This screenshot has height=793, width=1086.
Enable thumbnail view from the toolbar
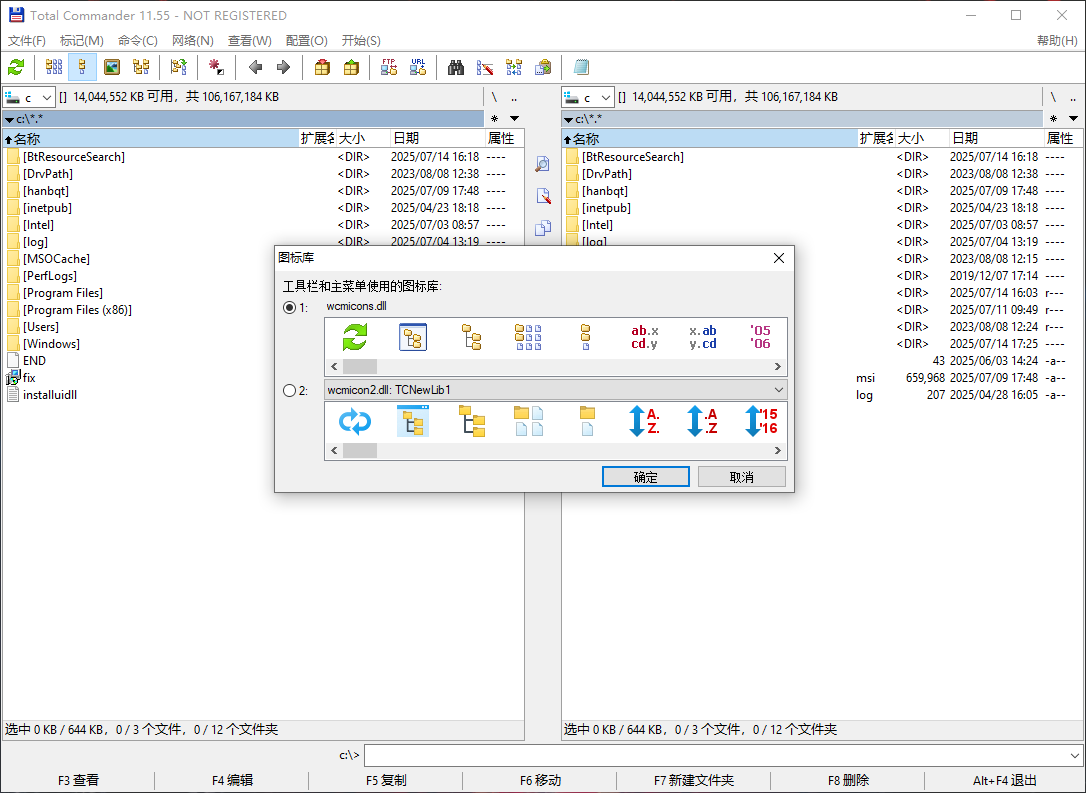(112, 67)
